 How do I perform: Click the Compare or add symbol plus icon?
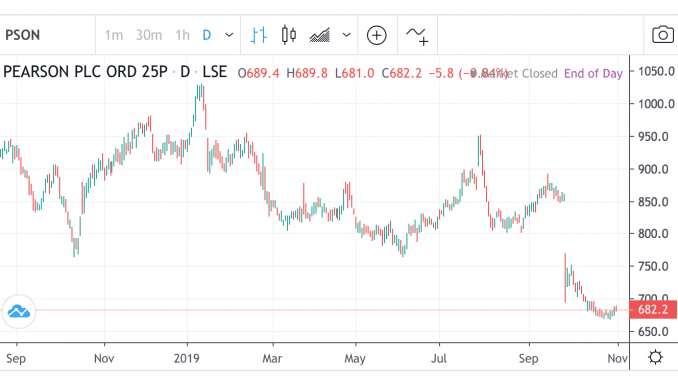coord(377,35)
